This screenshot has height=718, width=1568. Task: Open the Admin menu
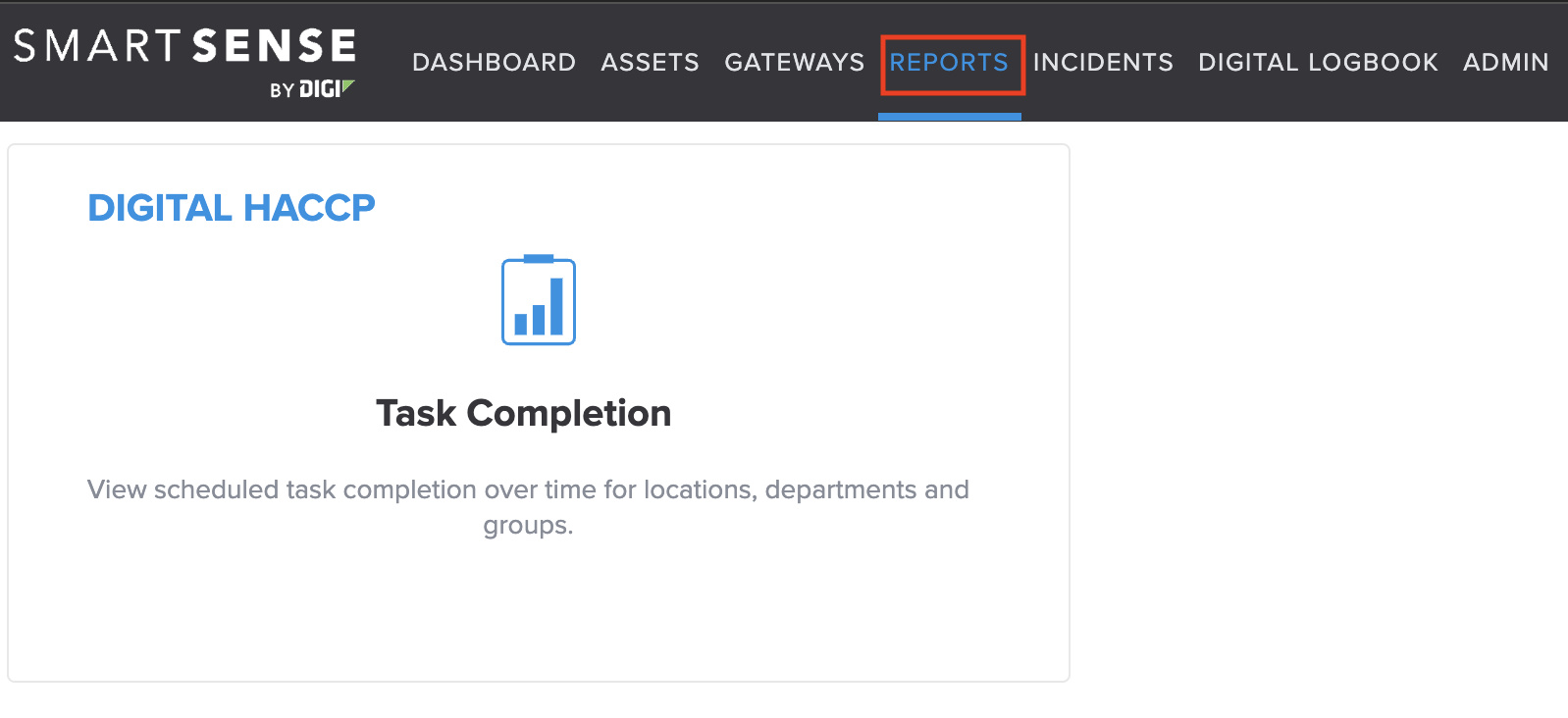tap(1506, 63)
